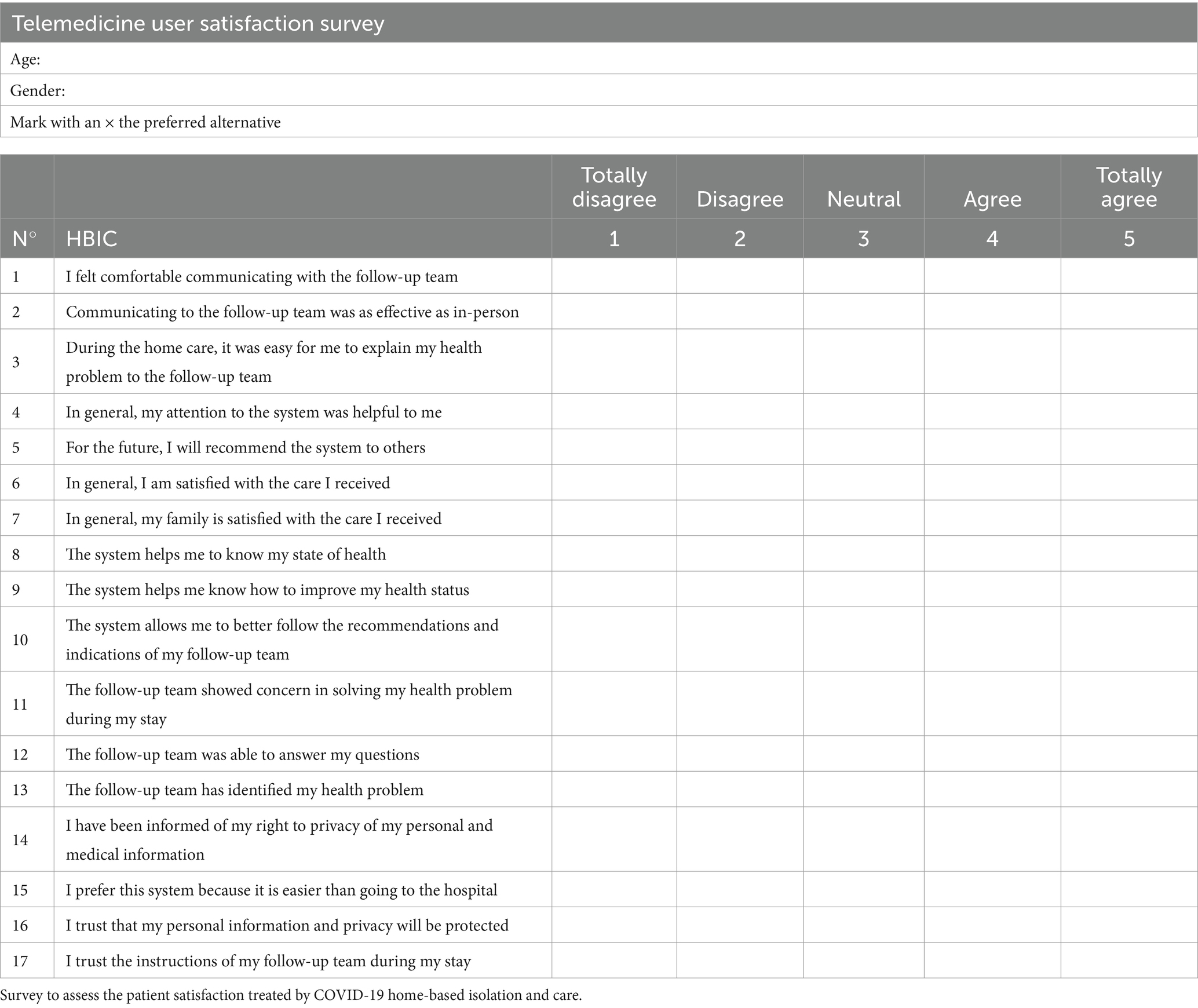1198x1008 pixels.
Task: Click the score '5' header cell
Action: pyautogui.click(x=1129, y=238)
